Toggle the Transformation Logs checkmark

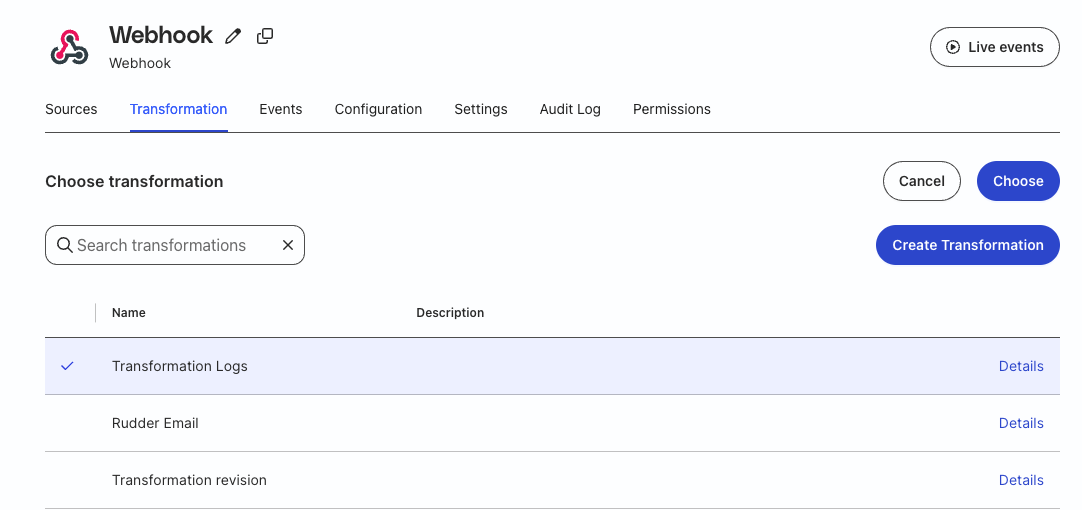pos(67,366)
